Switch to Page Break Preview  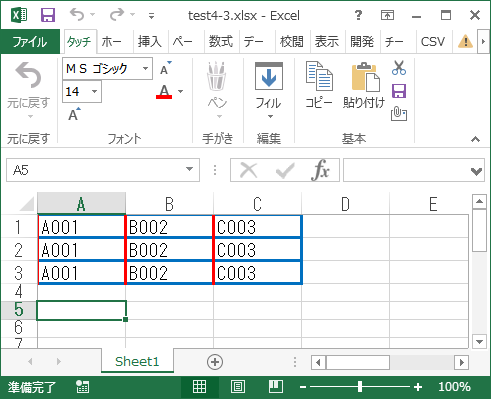[x=276, y=387]
